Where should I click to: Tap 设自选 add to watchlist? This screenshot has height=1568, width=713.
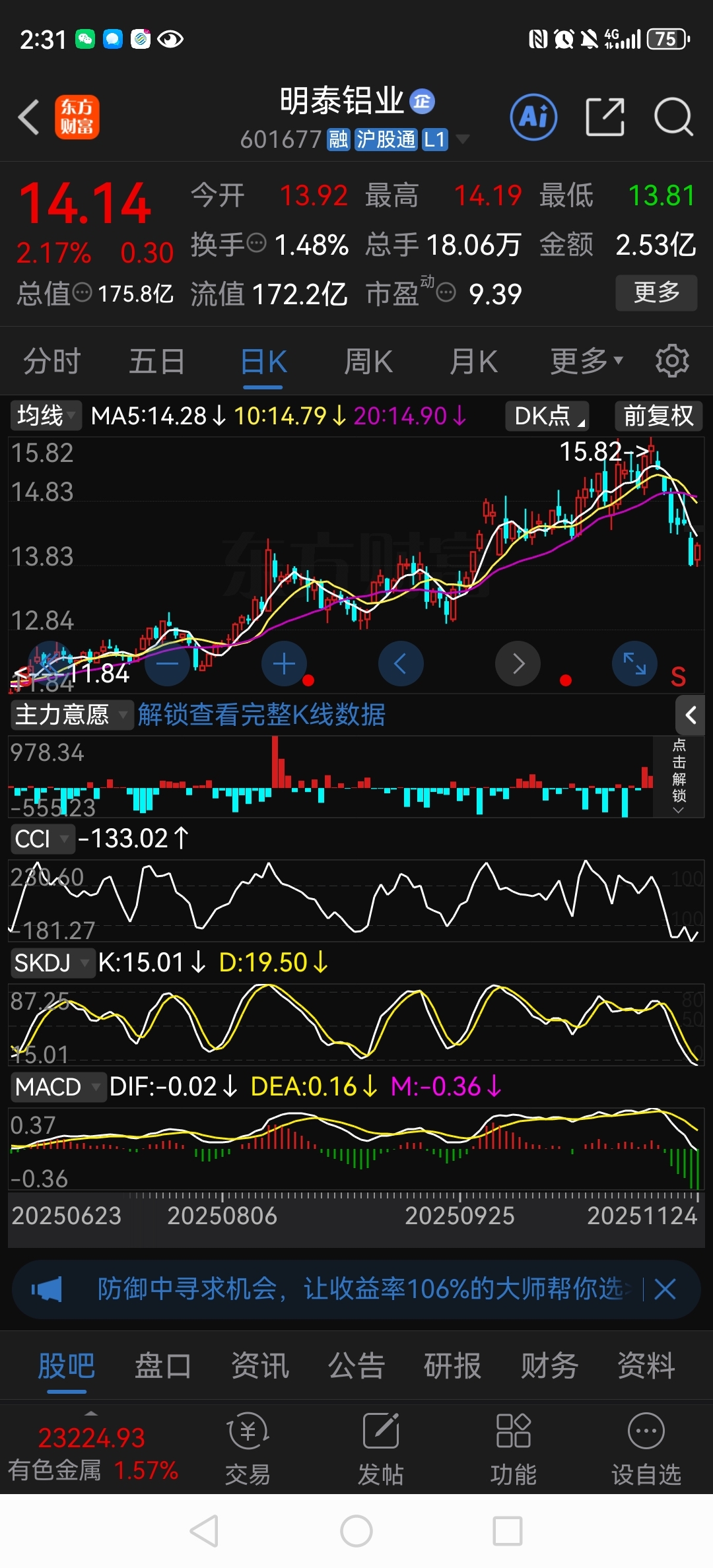(x=646, y=1449)
